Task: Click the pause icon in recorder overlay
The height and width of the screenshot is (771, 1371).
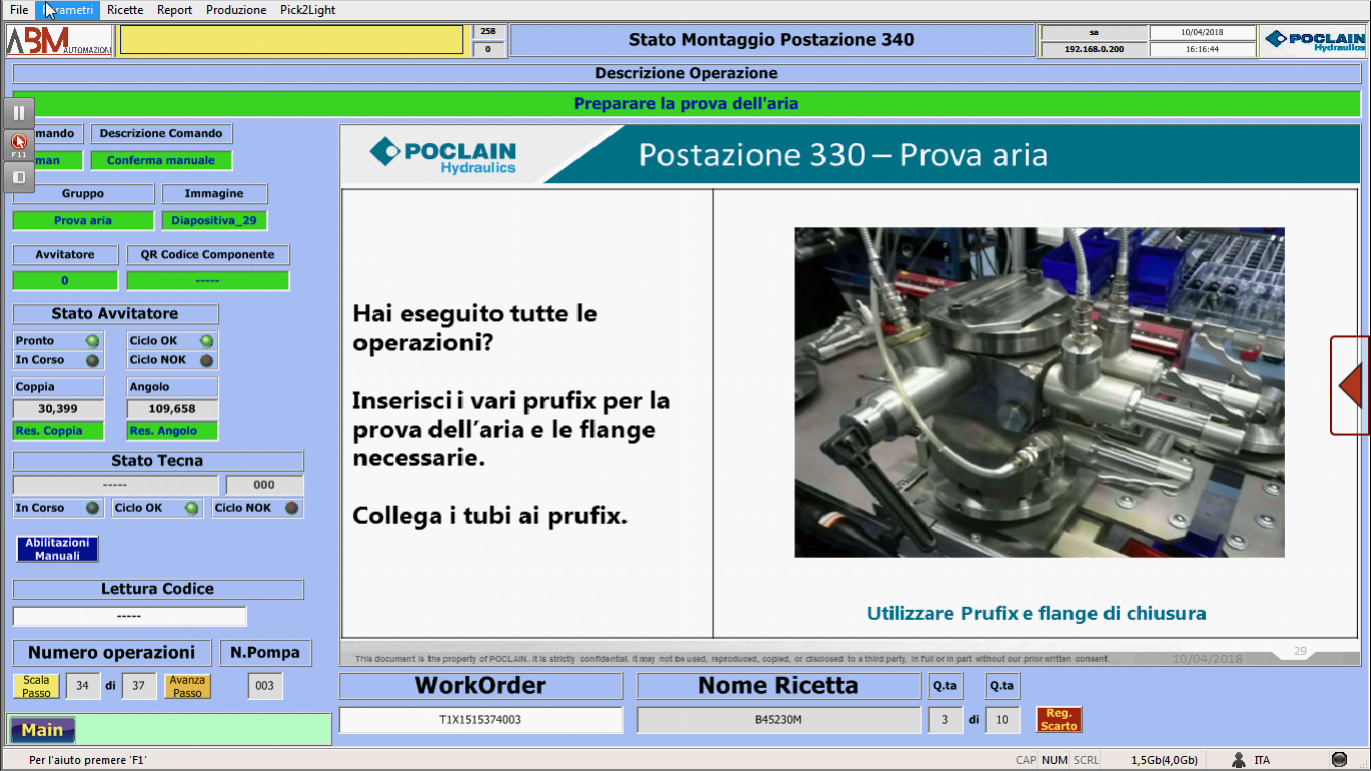Action: (19, 113)
